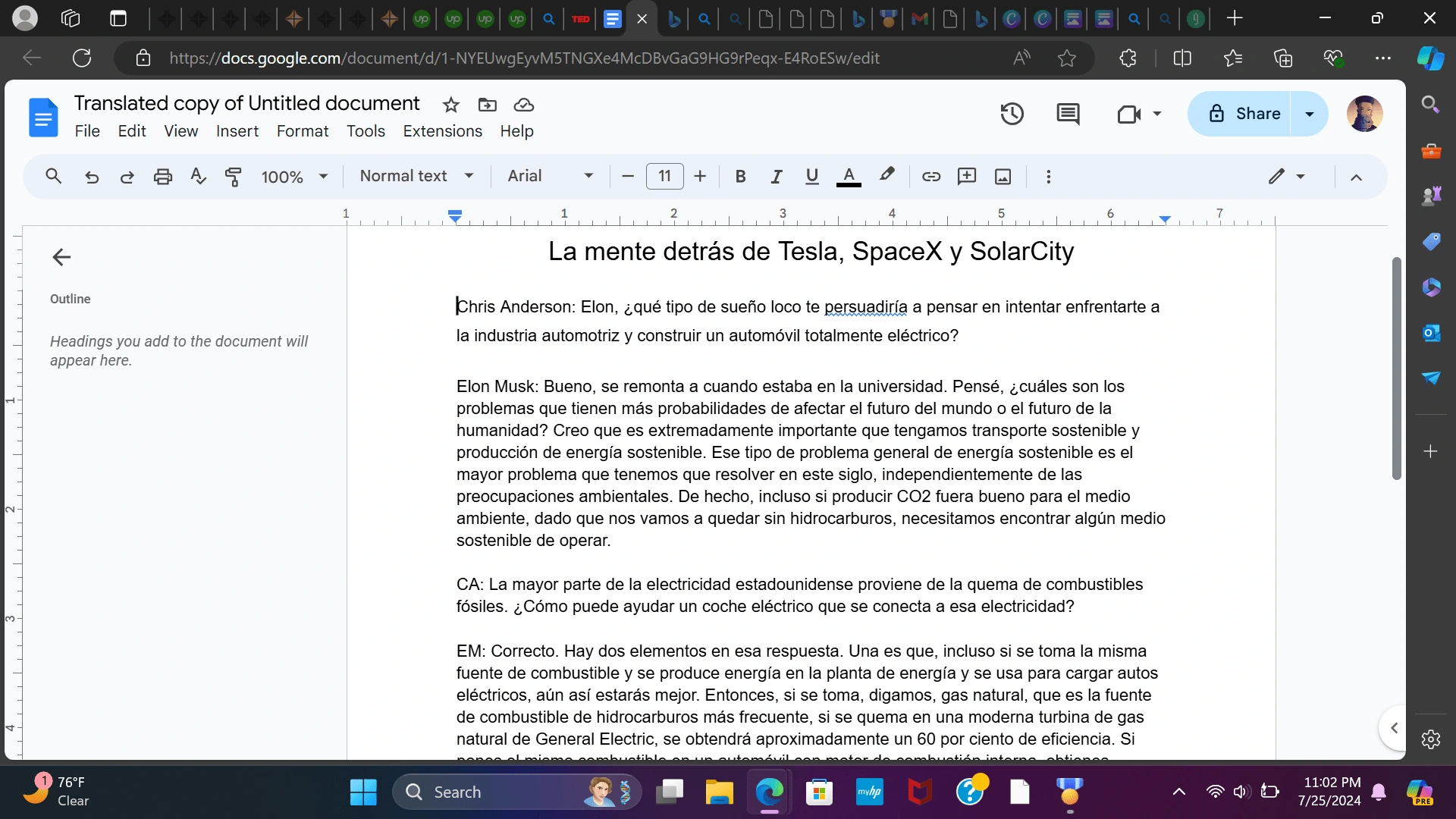Open the Extensions menu
1456x819 pixels.
click(442, 131)
